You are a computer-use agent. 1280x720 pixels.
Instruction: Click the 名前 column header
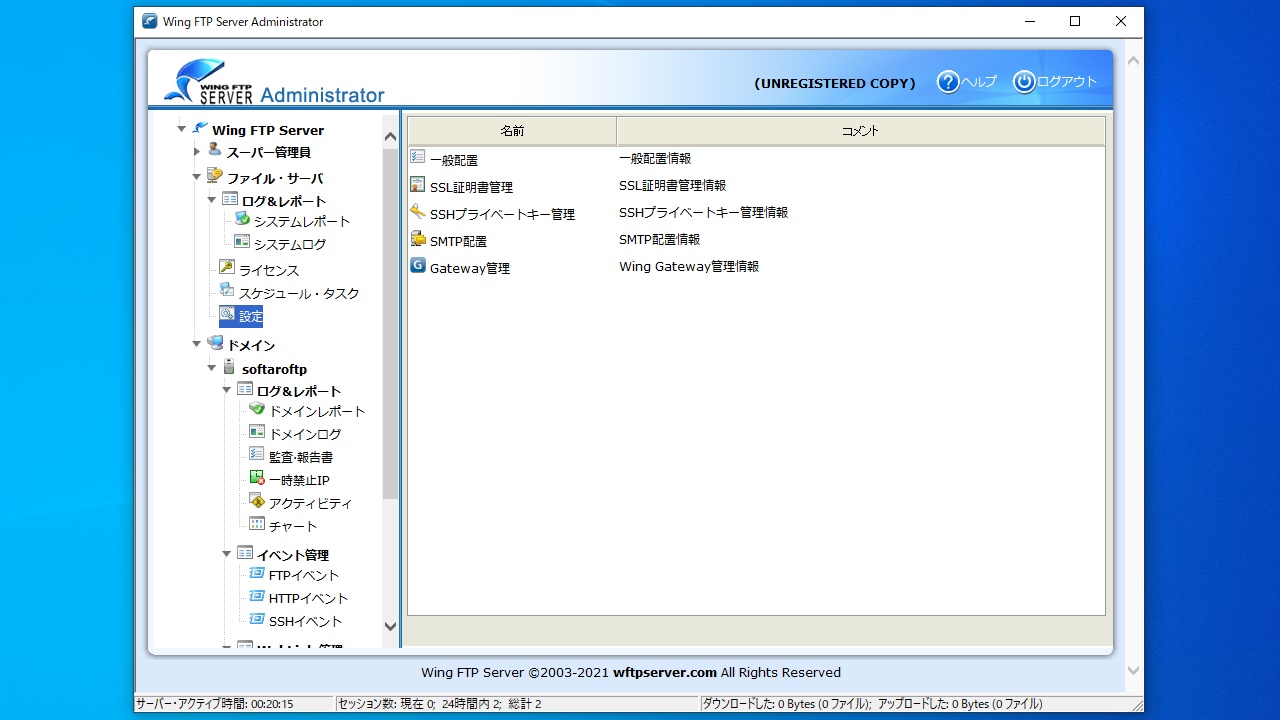point(512,131)
